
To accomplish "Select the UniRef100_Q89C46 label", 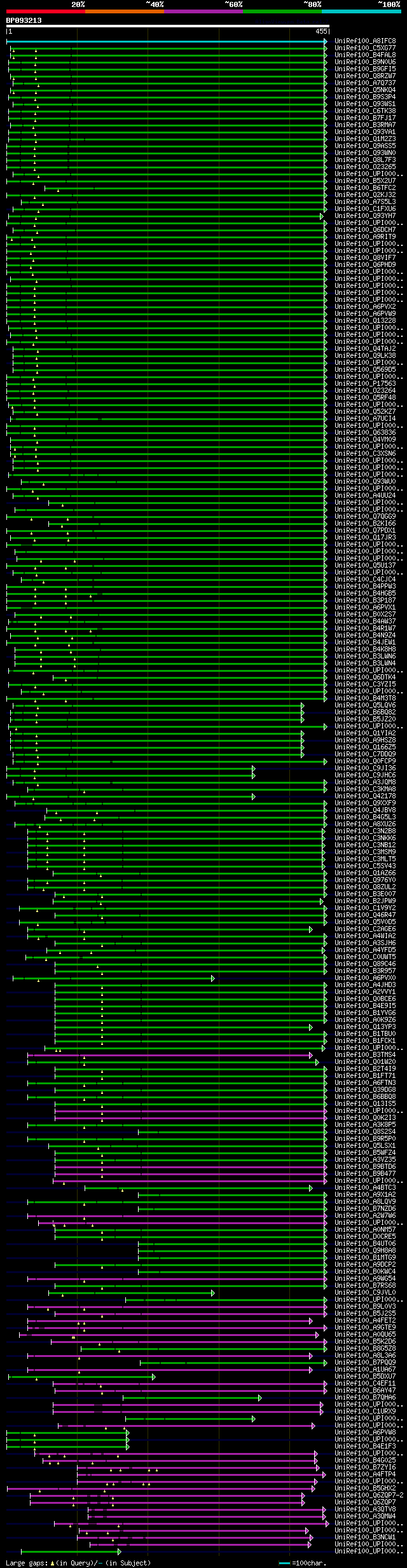I will point(365,964).
